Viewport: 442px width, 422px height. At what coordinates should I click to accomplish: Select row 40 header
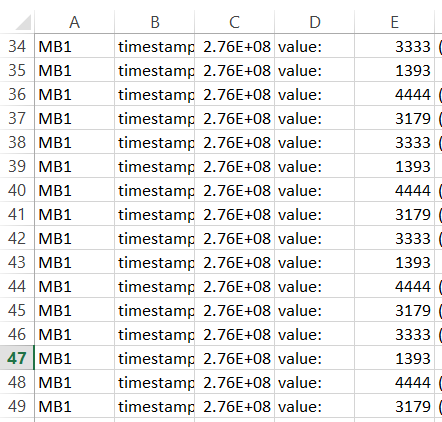coord(17,190)
